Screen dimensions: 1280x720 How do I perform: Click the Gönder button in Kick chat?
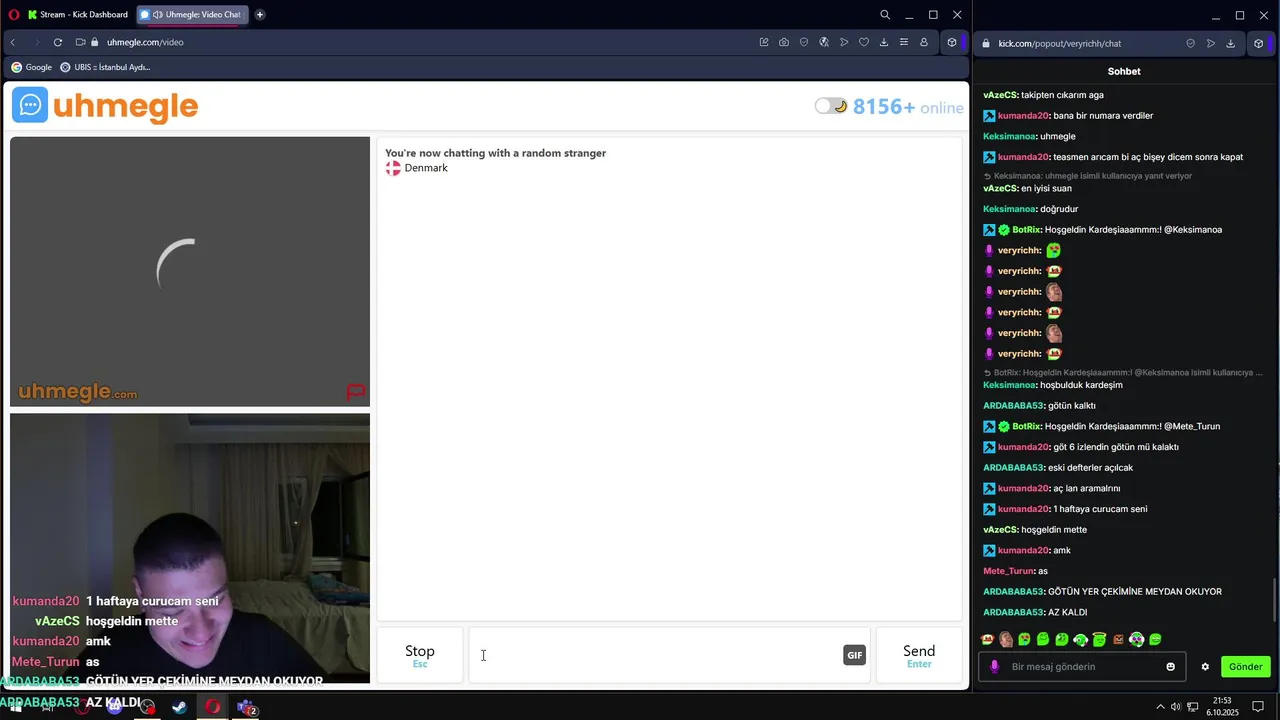1245,666
